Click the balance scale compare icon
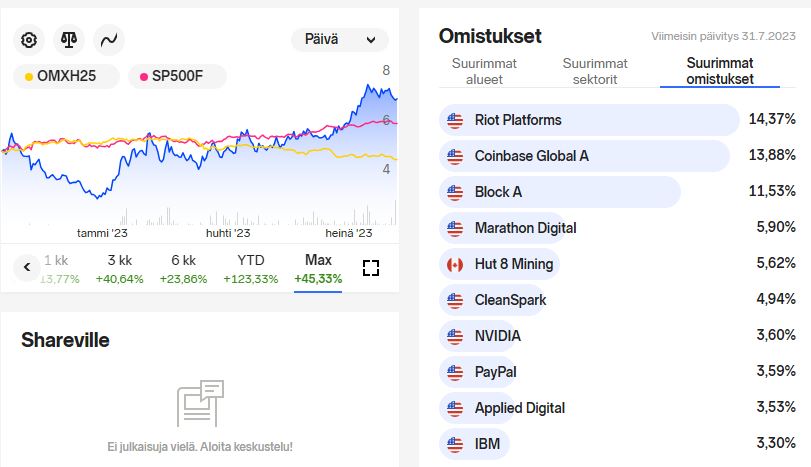The height and width of the screenshot is (467, 811). (x=69, y=40)
